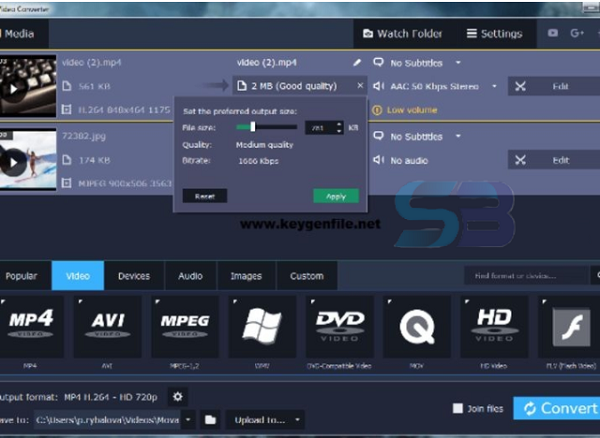
Task: Play the 72382.jpg thumbnail preview
Action: tap(14, 163)
